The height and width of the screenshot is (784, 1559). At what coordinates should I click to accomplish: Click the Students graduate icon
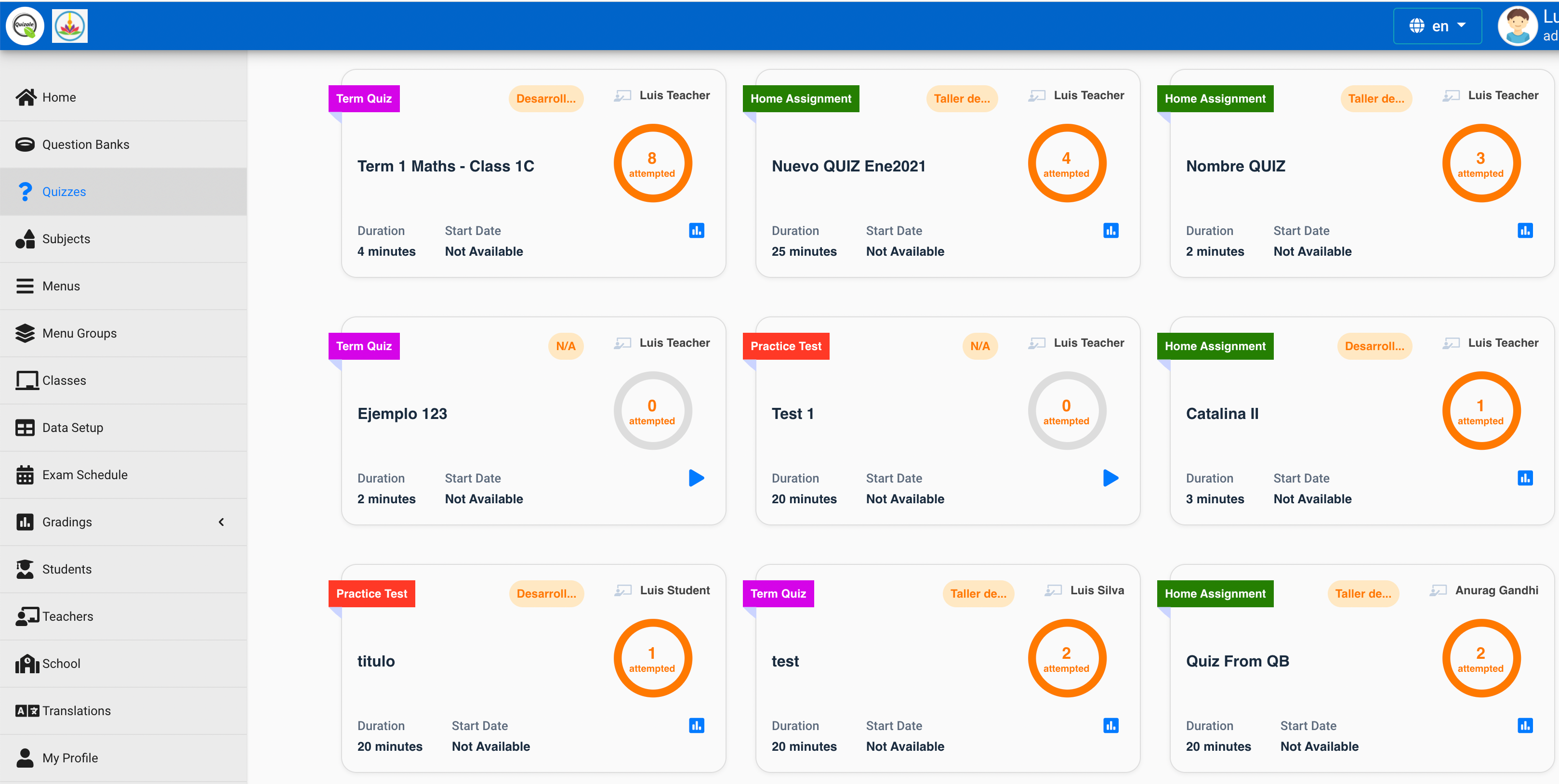click(25, 569)
